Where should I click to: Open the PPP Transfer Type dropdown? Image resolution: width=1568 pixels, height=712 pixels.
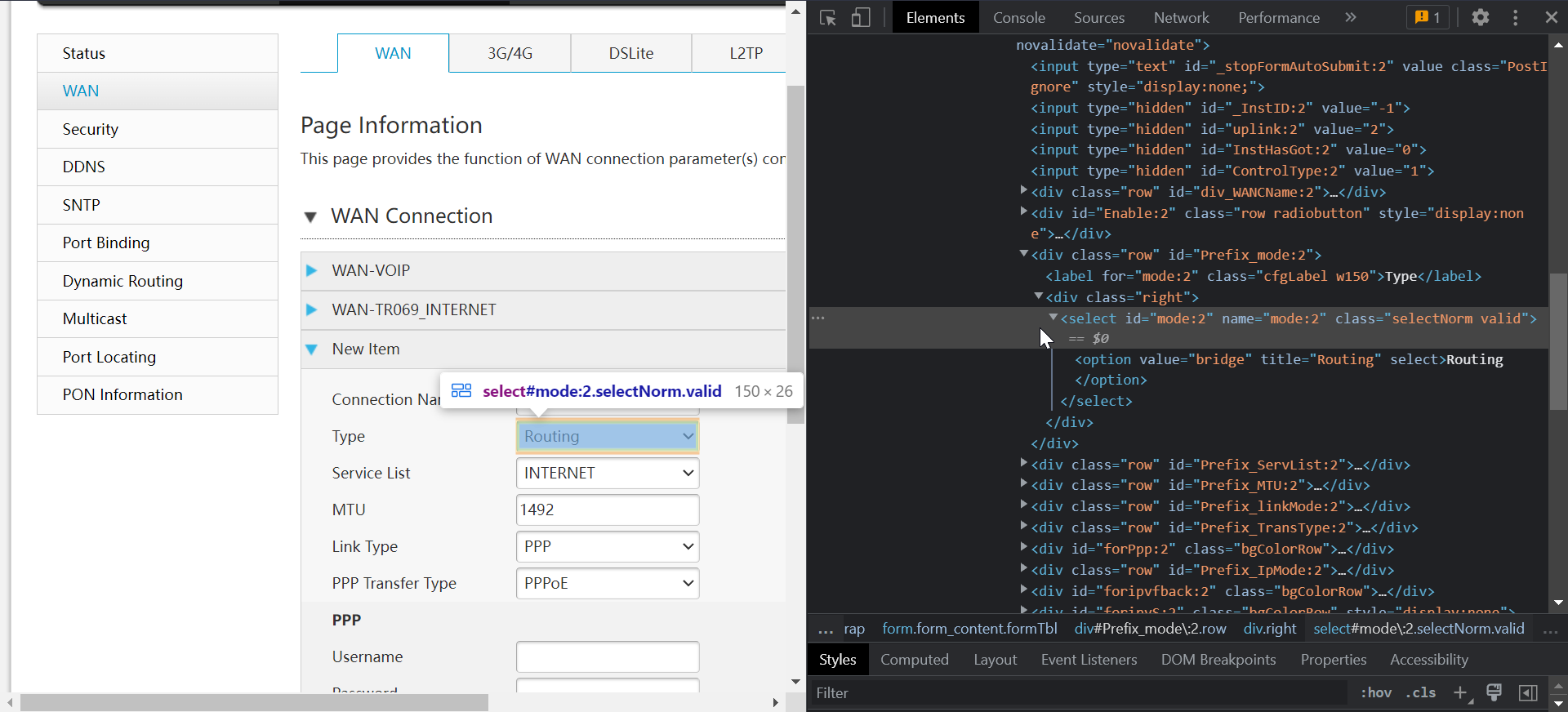[x=608, y=583]
